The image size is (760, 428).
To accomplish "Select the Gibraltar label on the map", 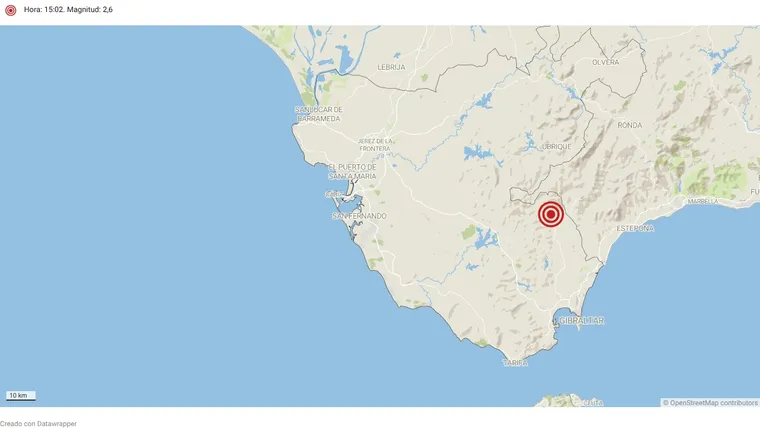I will (x=581, y=320).
